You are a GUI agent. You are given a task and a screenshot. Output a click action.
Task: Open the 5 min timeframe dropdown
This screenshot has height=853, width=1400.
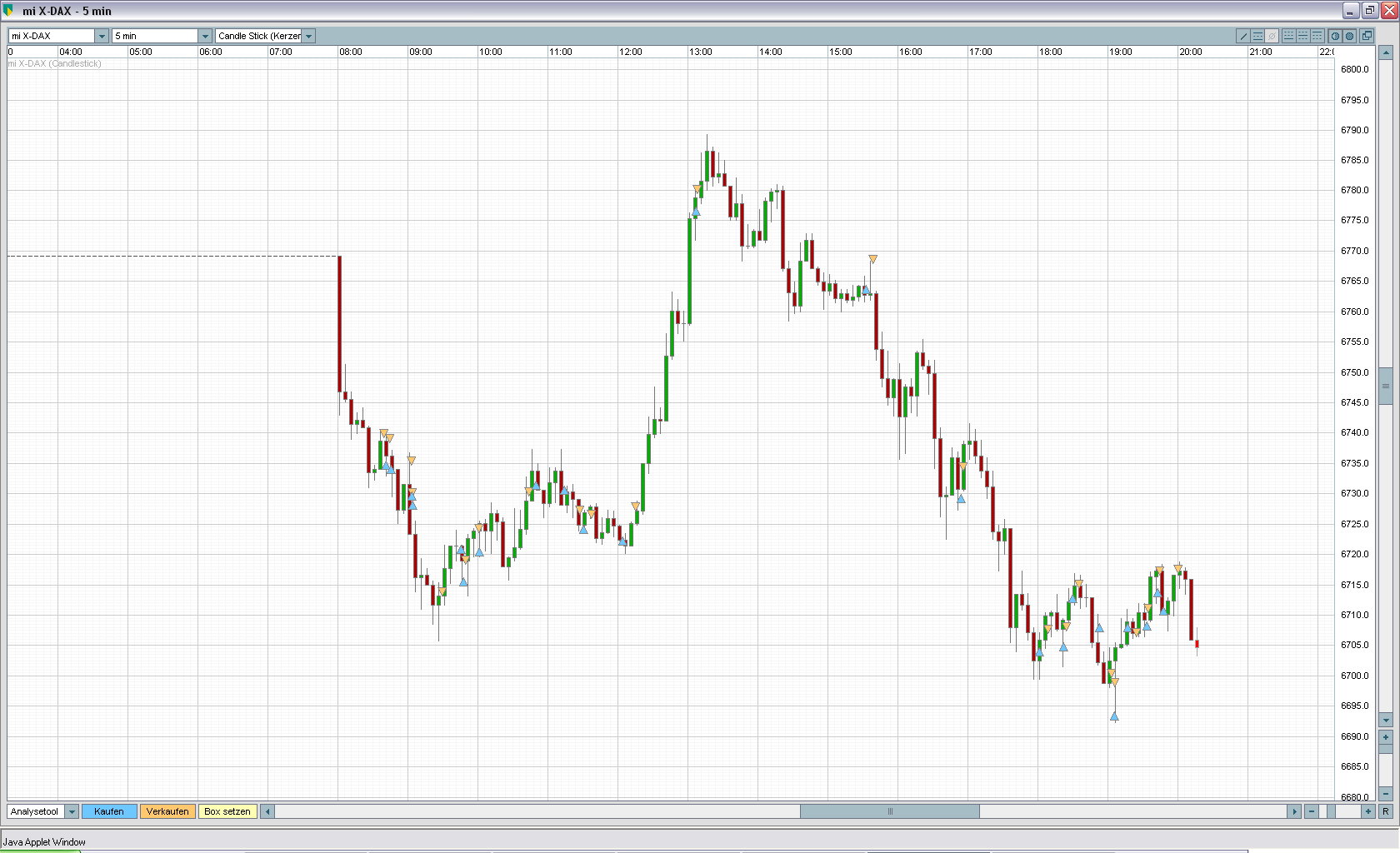point(205,36)
